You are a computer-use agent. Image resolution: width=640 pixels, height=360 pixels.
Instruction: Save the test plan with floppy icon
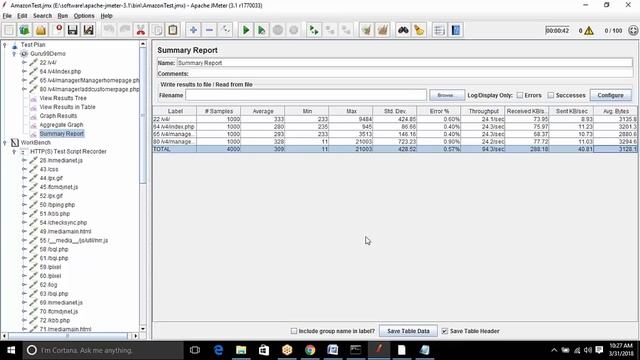pos(73,30)
